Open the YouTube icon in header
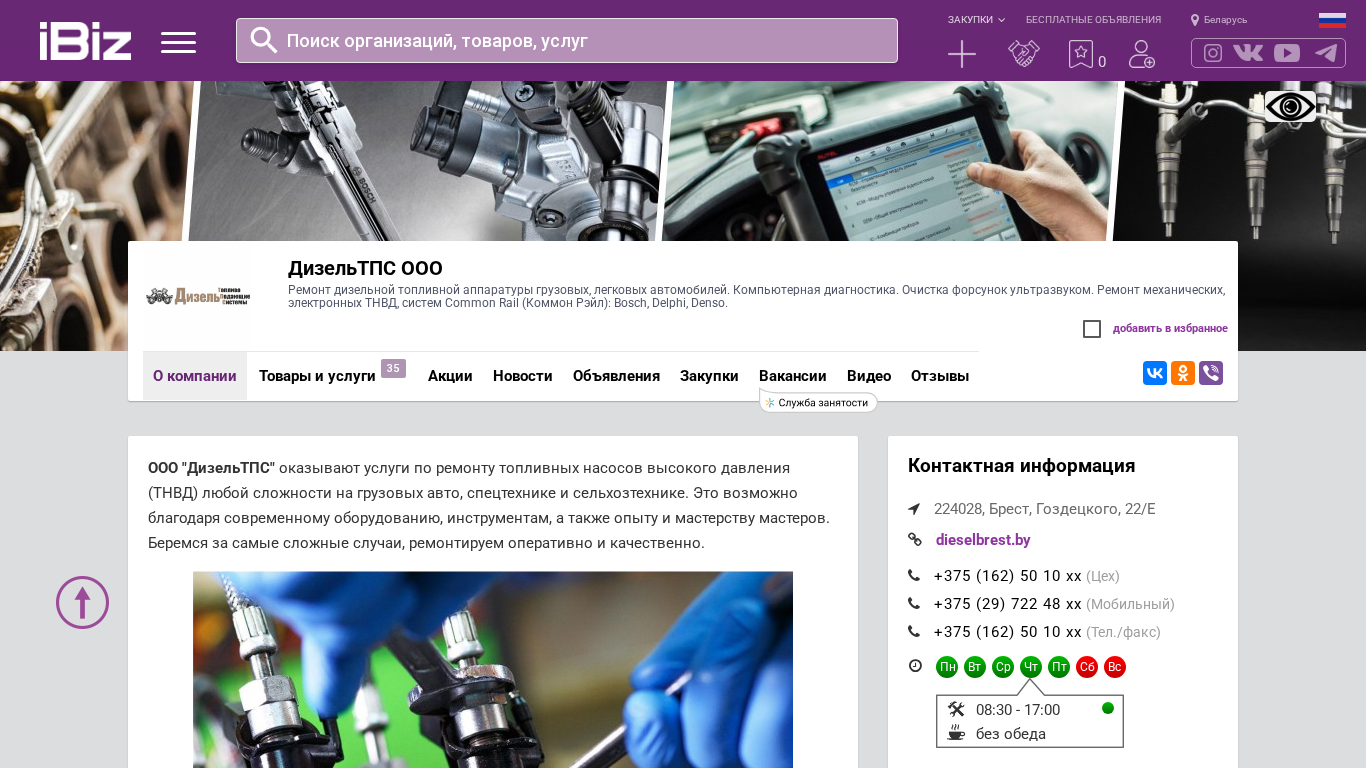1366x768 pixels. 1287,53
